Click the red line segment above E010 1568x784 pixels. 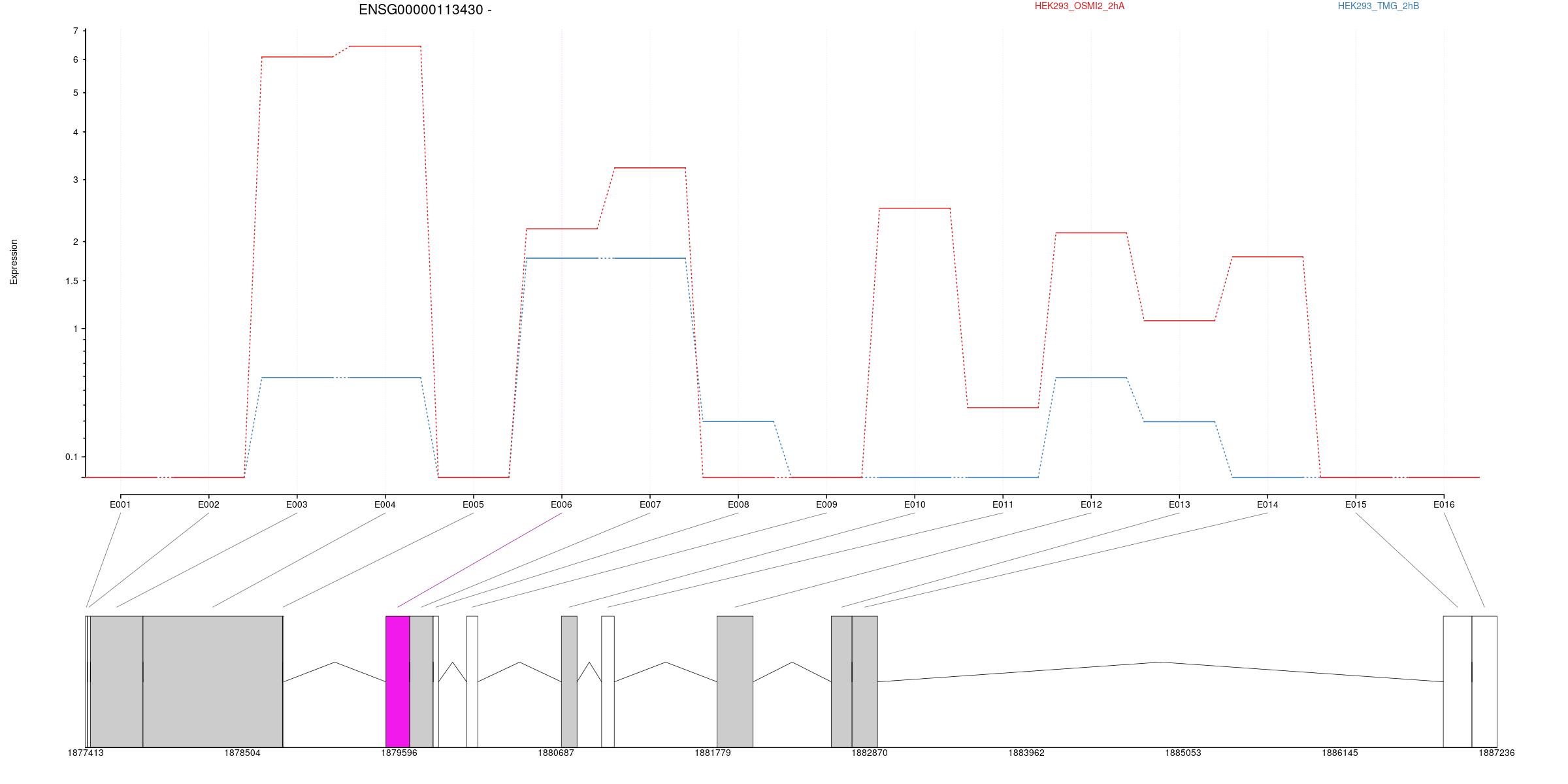(915, 208)
